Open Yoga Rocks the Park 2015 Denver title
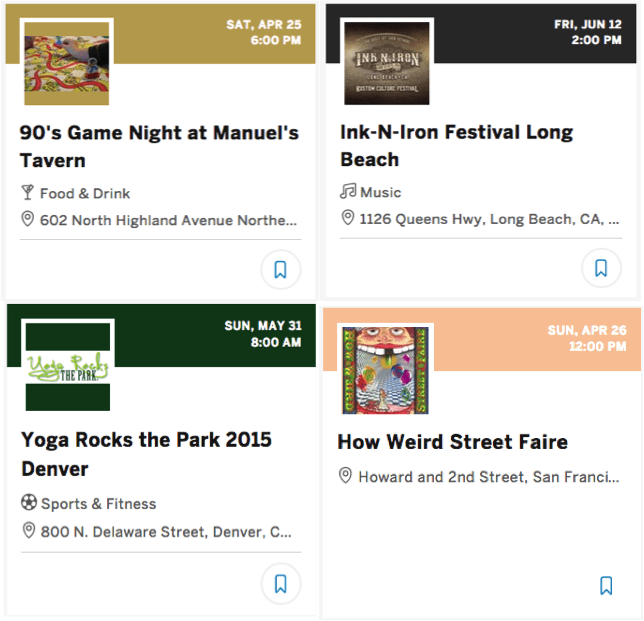 click(x=146, y=454)
